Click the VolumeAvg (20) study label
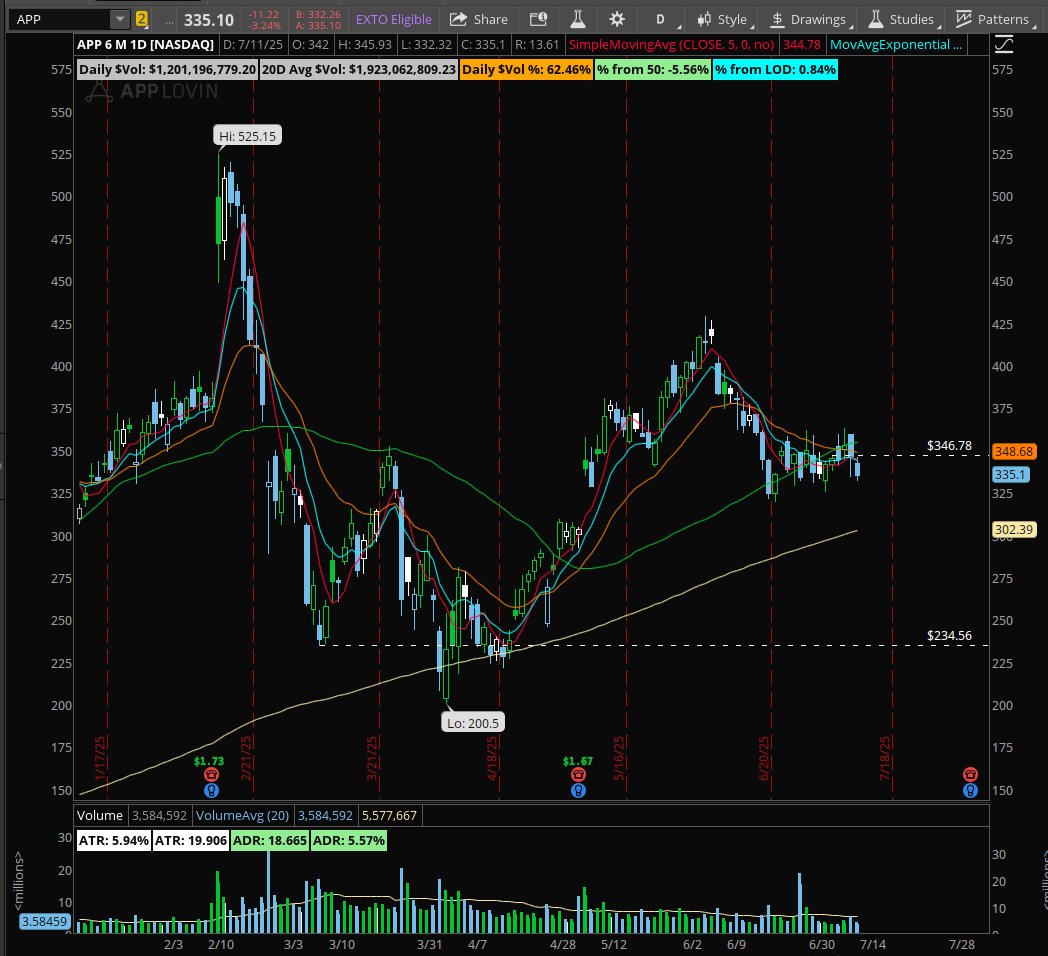This screenshot has height=956, width=1048. [243, 815]
